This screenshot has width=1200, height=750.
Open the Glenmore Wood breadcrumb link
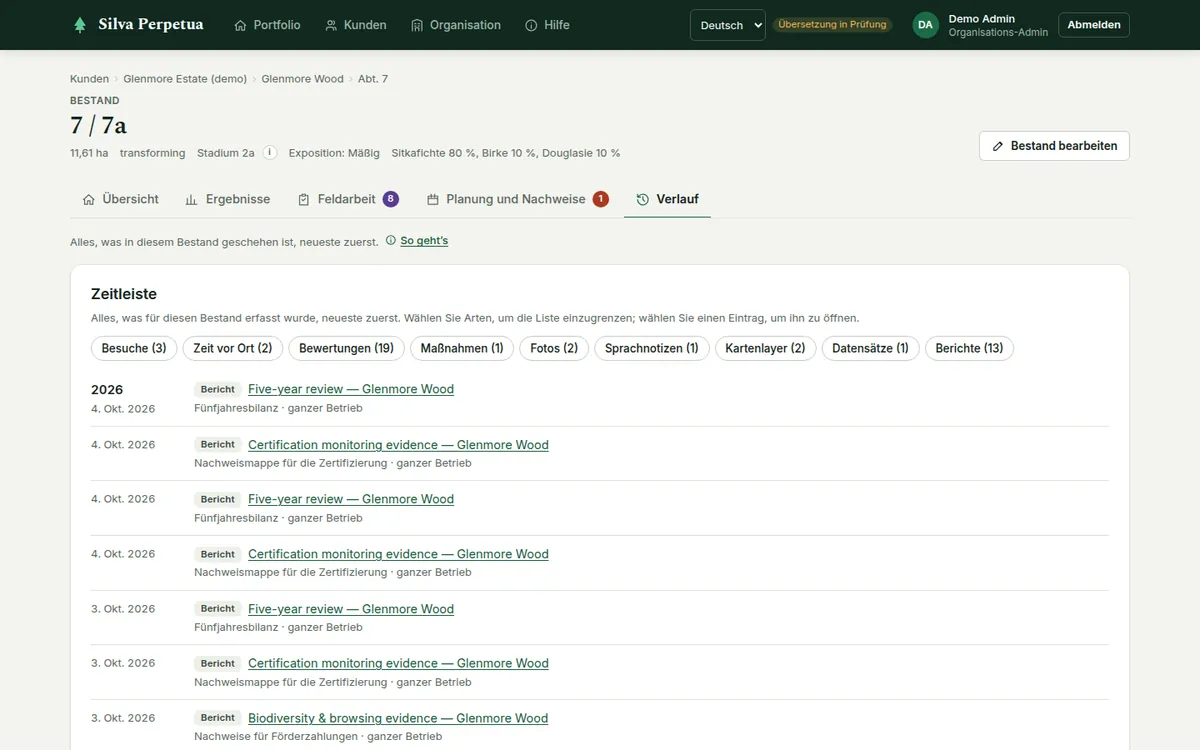pyautogui.click(x=302, y=79)
